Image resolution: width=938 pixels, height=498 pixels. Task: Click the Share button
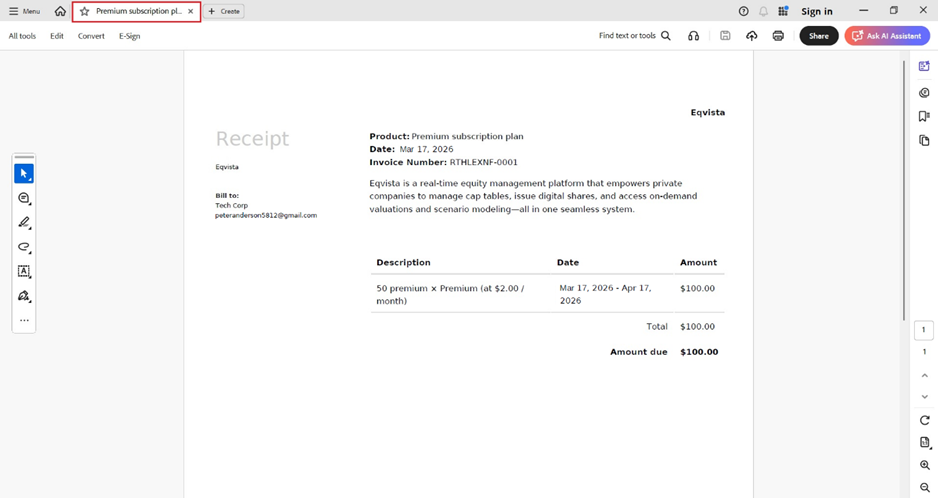point(819,36)
